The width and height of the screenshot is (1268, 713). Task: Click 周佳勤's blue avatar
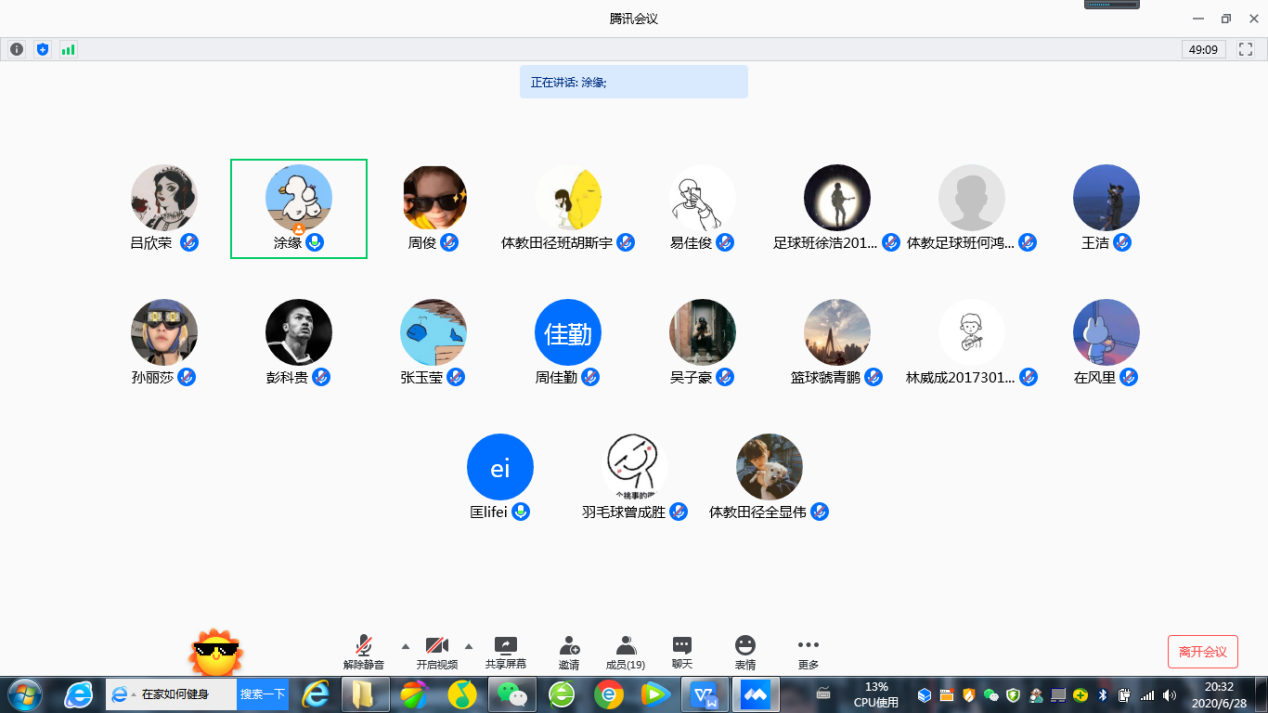[568, 332]
